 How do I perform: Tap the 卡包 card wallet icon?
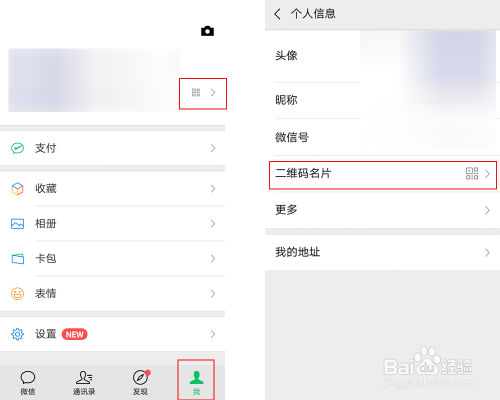(x=18, y=259)
